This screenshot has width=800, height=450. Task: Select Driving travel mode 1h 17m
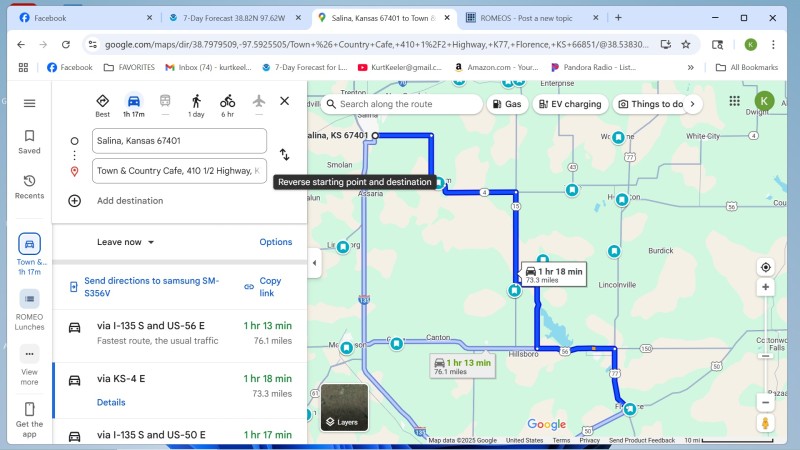134,106
